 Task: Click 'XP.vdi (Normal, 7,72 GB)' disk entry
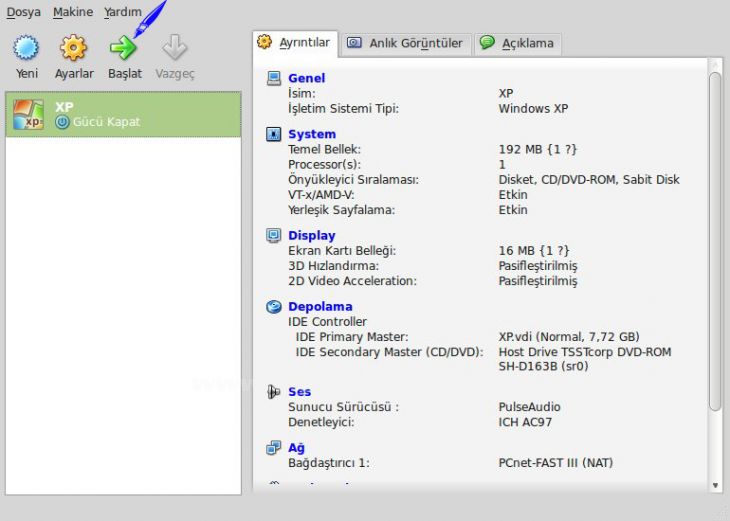click(569, 337)
